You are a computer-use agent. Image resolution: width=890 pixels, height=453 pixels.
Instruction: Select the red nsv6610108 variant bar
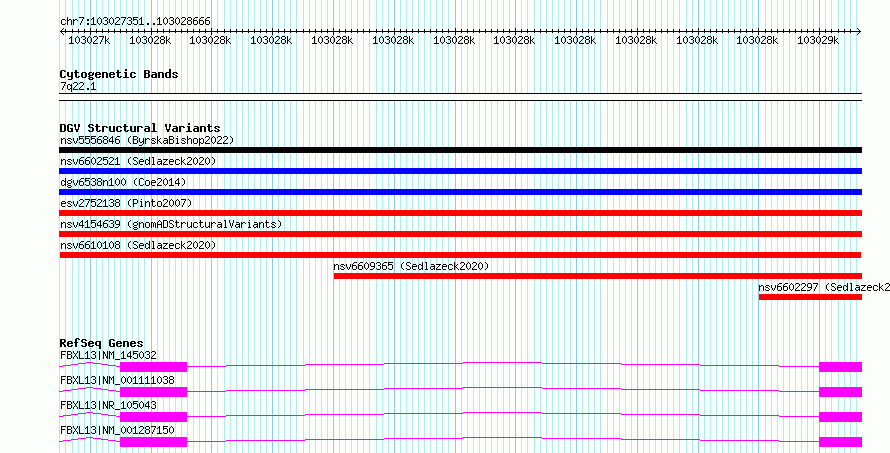point(460,255)
